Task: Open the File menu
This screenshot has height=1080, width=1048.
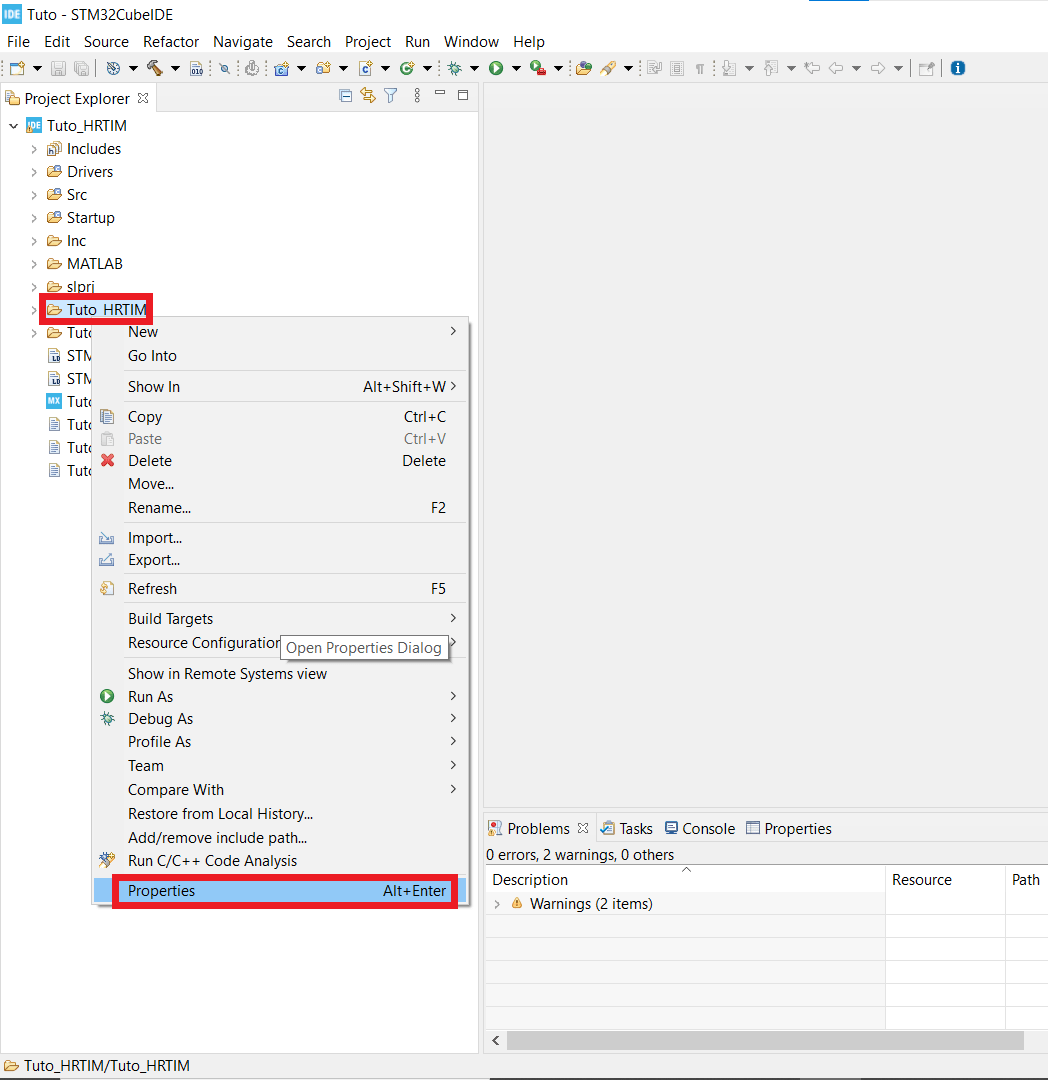Action: click(x=19, y=42)
